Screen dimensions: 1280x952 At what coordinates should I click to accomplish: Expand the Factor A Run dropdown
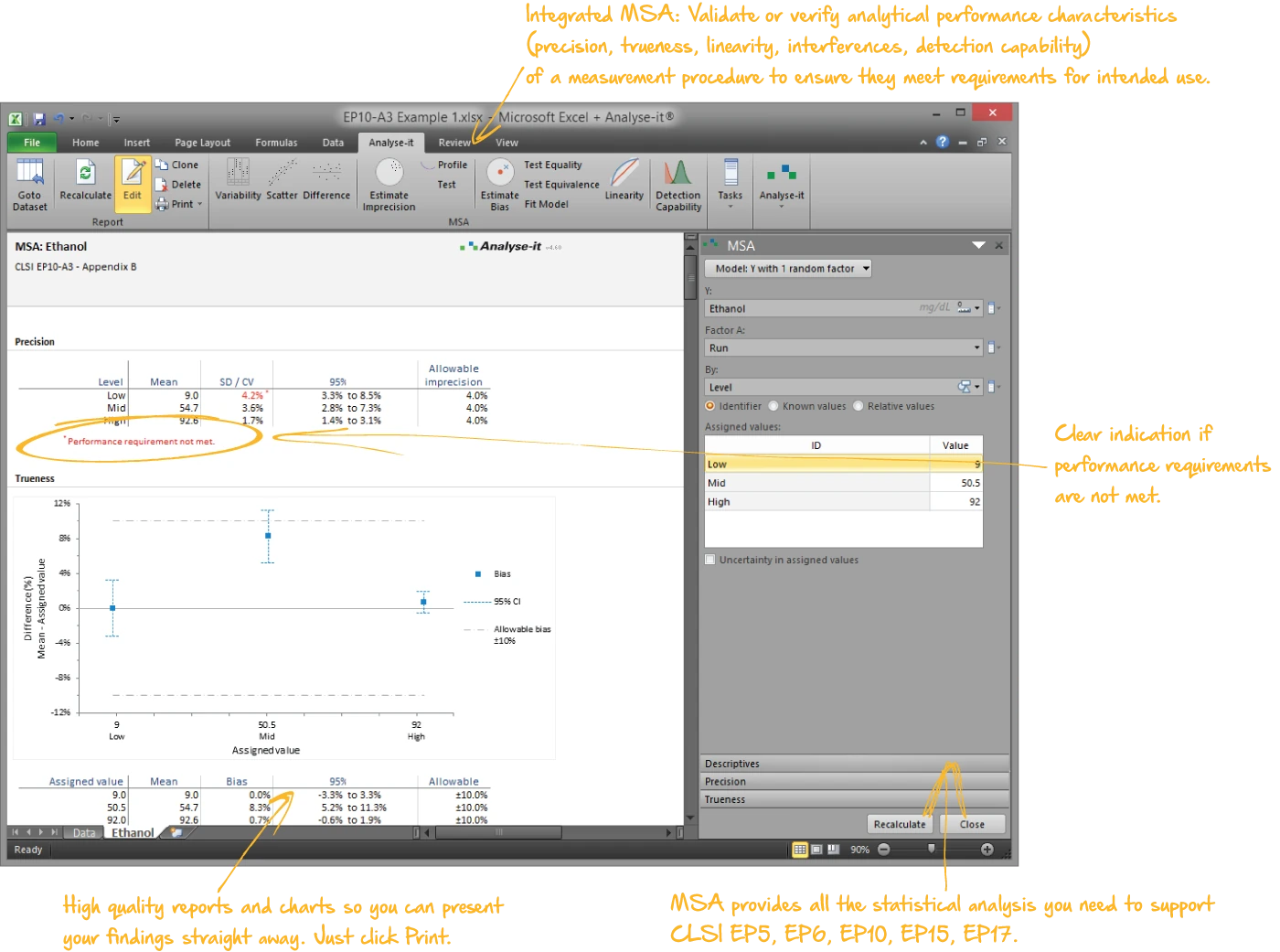973,348
